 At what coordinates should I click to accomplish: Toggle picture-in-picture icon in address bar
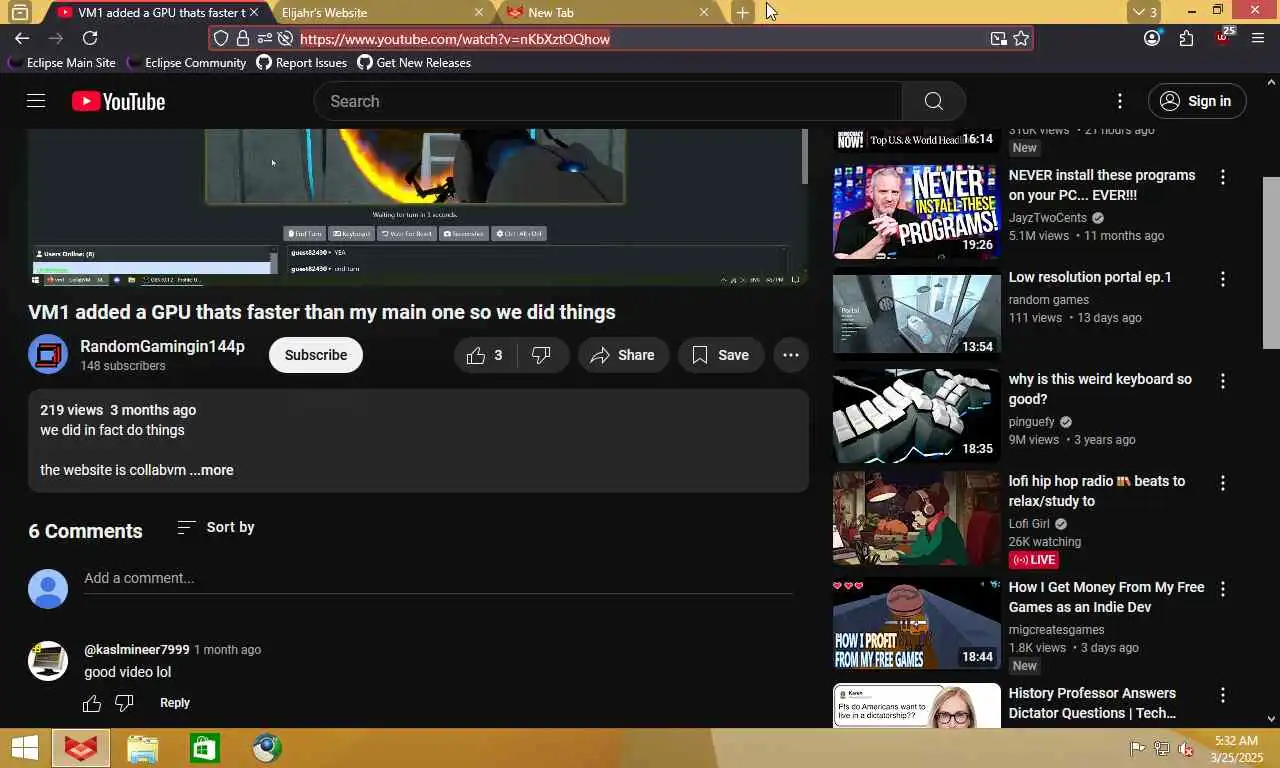(x=998, y=39)
